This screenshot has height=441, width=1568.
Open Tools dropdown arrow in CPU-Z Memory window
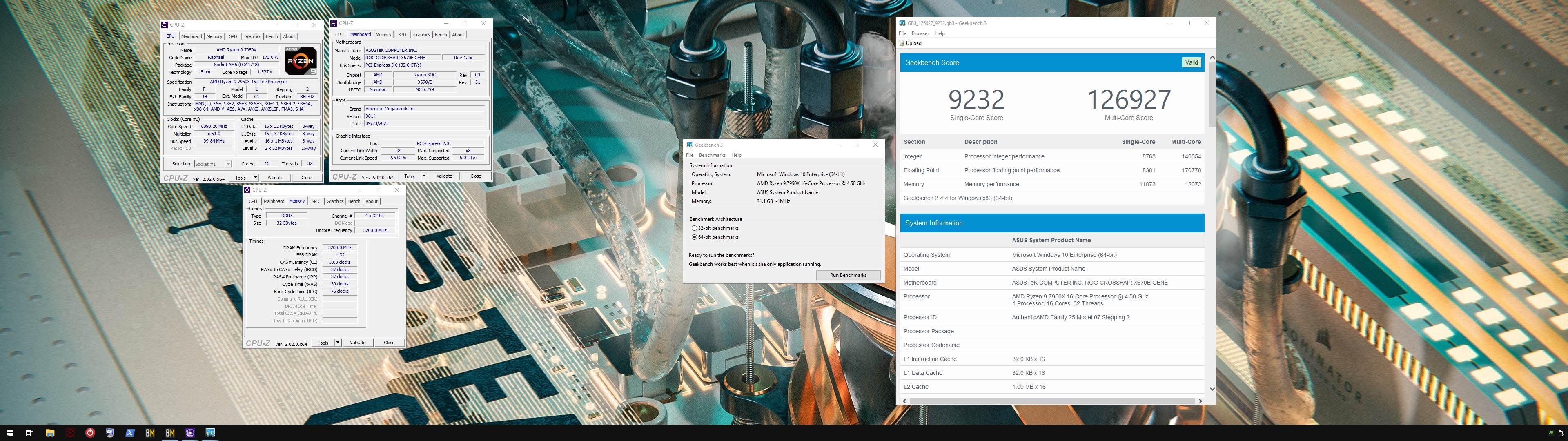click(x=338, y=343)
